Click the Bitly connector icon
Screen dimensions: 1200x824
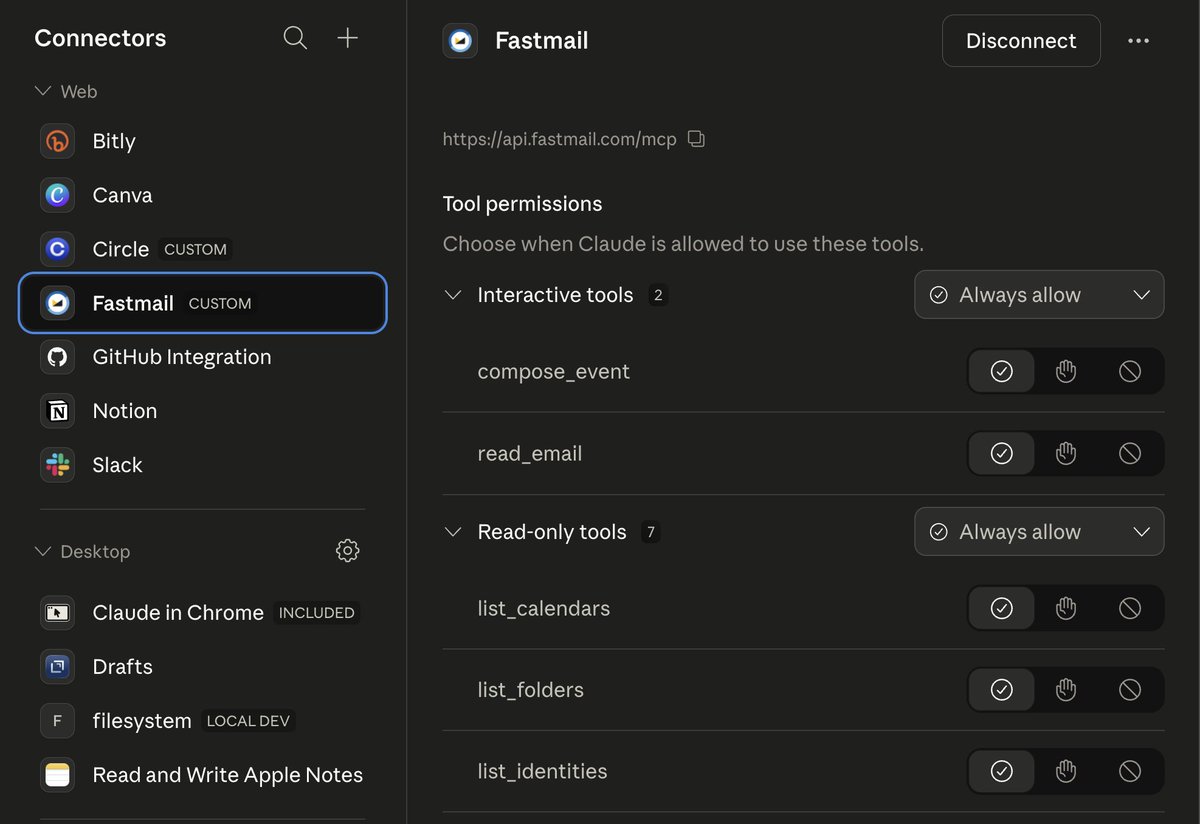(x=58, y=141)
